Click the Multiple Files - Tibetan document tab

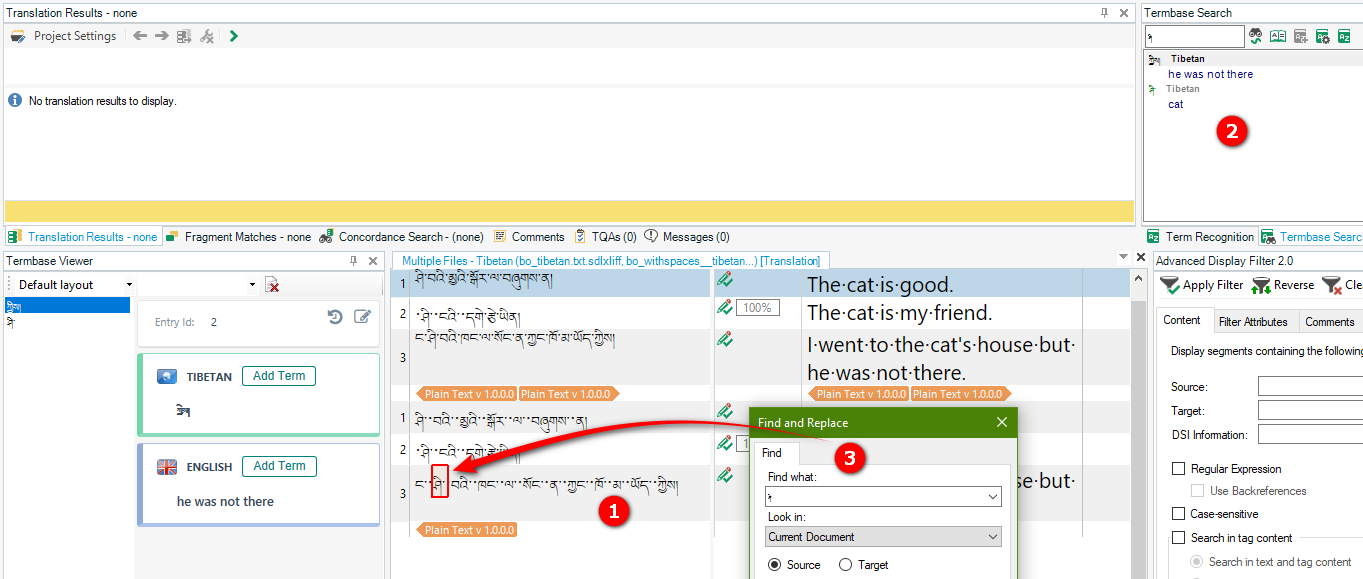610,261
